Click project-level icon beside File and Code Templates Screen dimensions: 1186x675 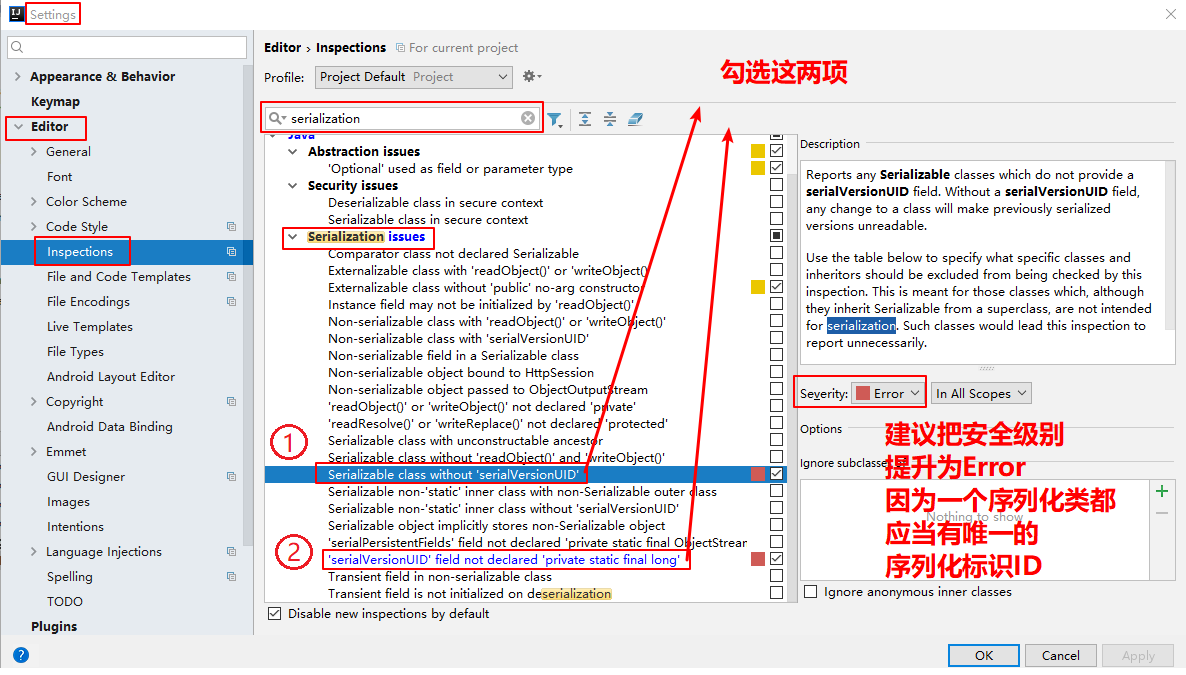click(231, 276)
